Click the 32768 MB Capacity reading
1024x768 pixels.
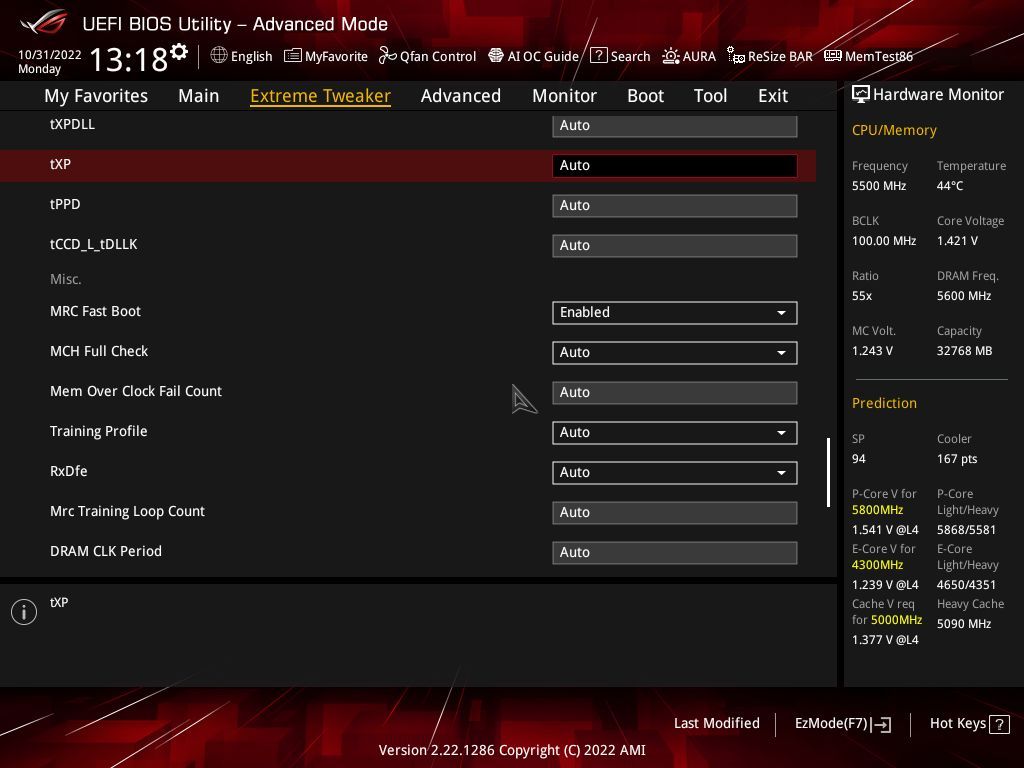point(965,351)
